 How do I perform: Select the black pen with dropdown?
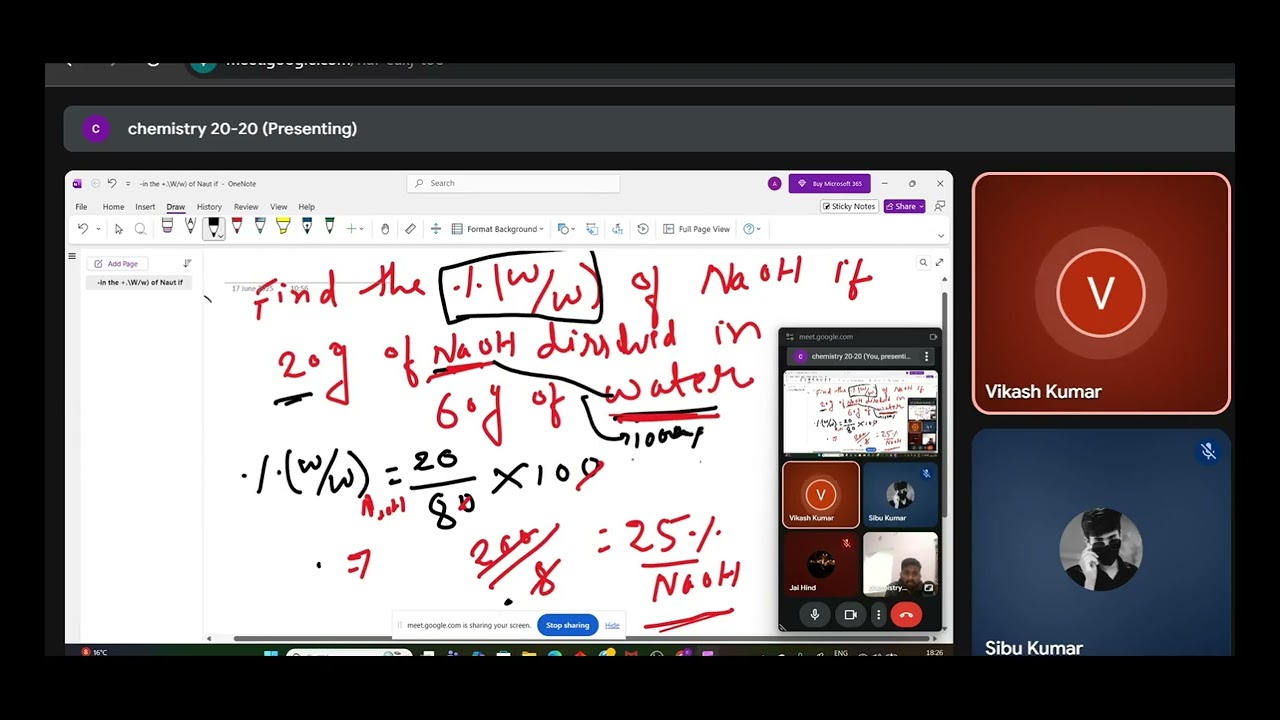(213, 229)
